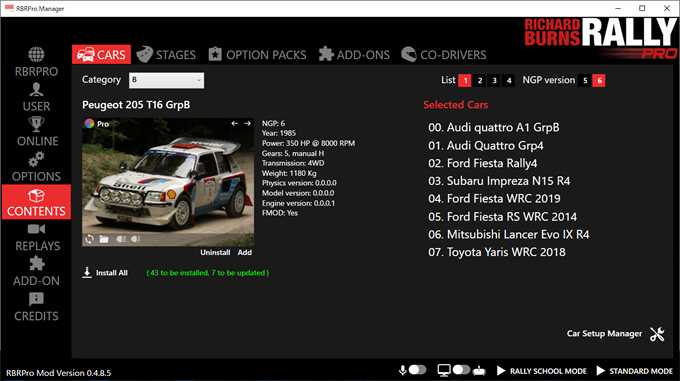Click the Install All download icon
The image size is (680, 381).
point(87,273)
